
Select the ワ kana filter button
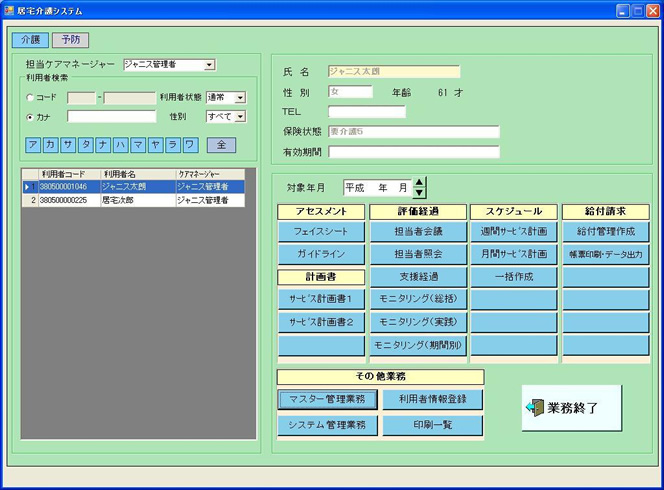(190, 145)
